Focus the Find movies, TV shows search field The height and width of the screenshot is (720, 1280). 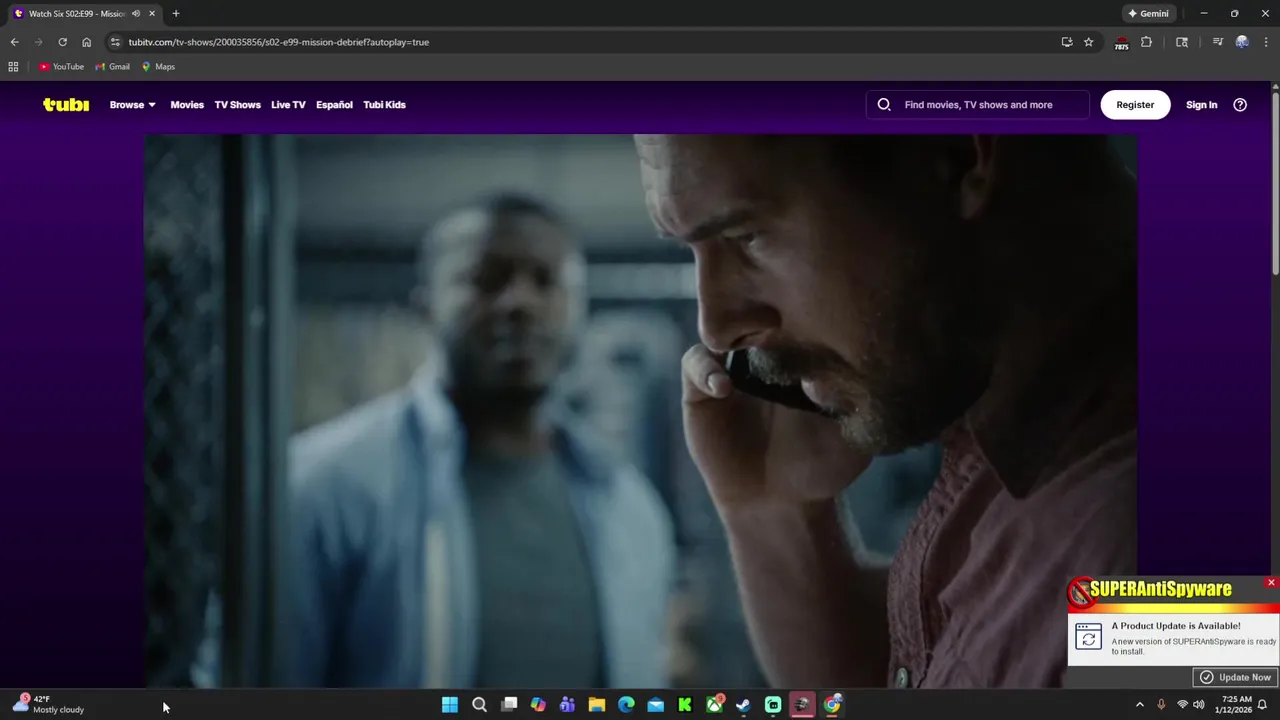point(978,105)
